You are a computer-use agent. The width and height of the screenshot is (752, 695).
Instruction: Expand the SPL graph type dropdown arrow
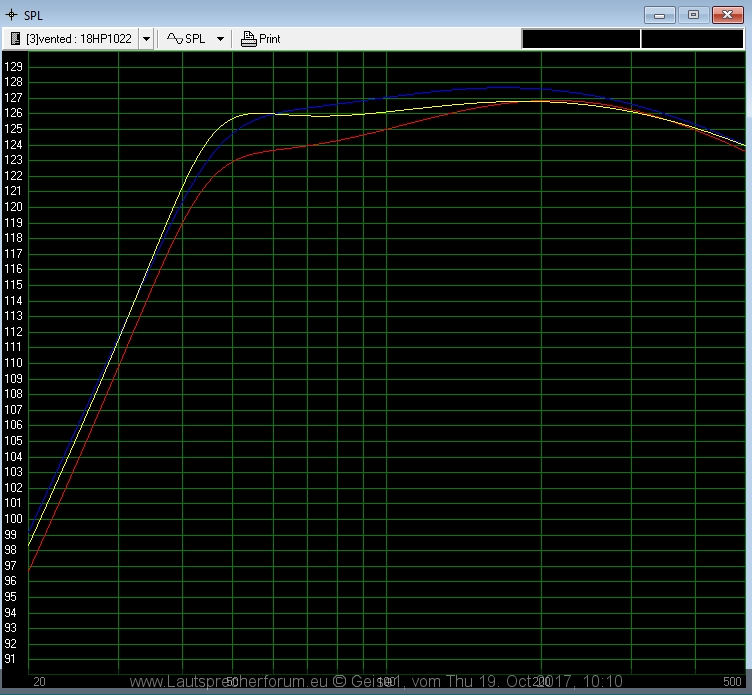pyautogui.click(x=220, y=39)
